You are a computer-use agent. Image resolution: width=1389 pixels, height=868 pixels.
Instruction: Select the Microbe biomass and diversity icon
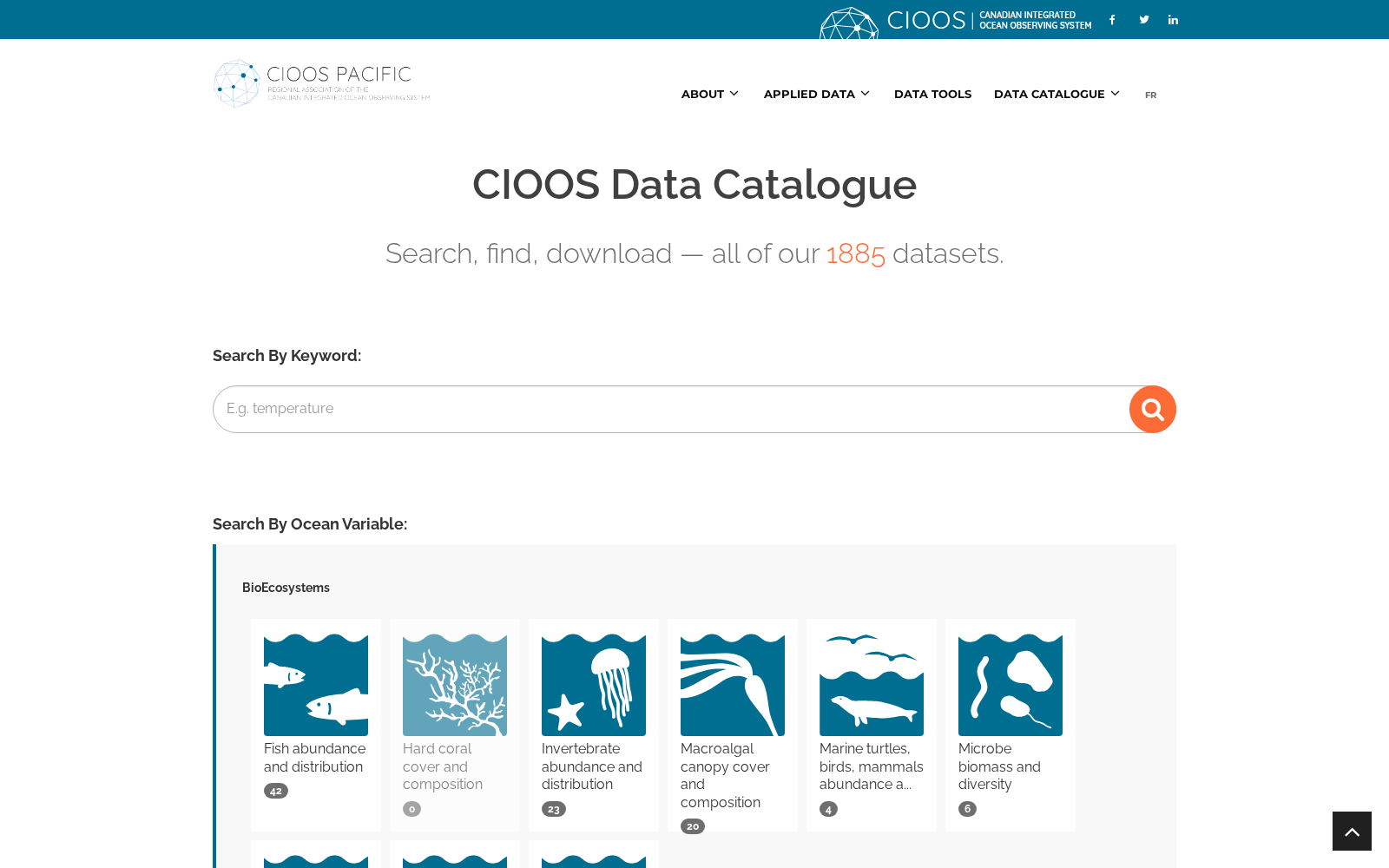[1010, 685]
